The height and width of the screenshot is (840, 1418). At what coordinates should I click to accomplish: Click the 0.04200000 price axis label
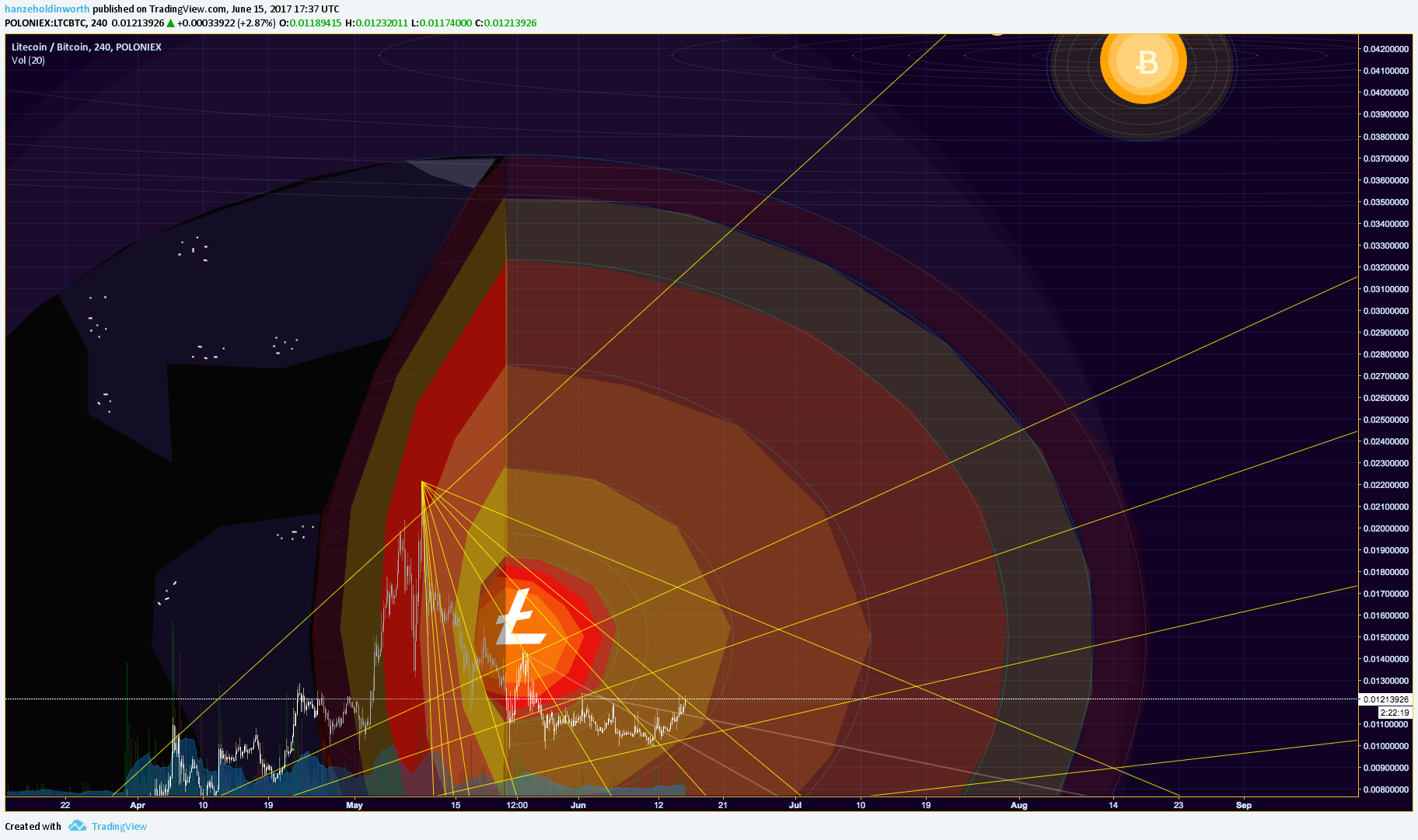coord(1385,49)
